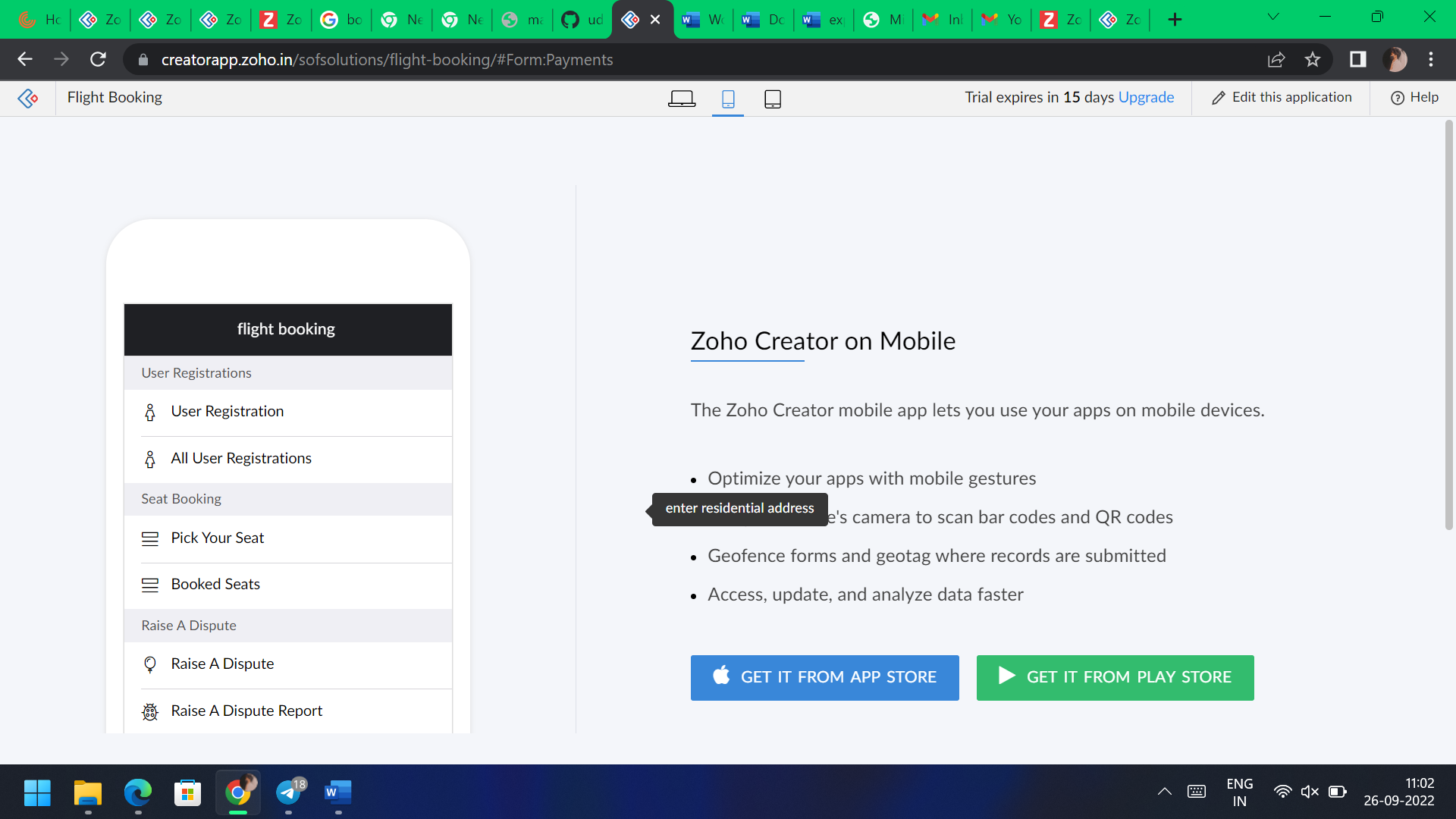Click share page icon in address bar
The height and width of the screenshot is (819, 1456).
point(1276,59)
